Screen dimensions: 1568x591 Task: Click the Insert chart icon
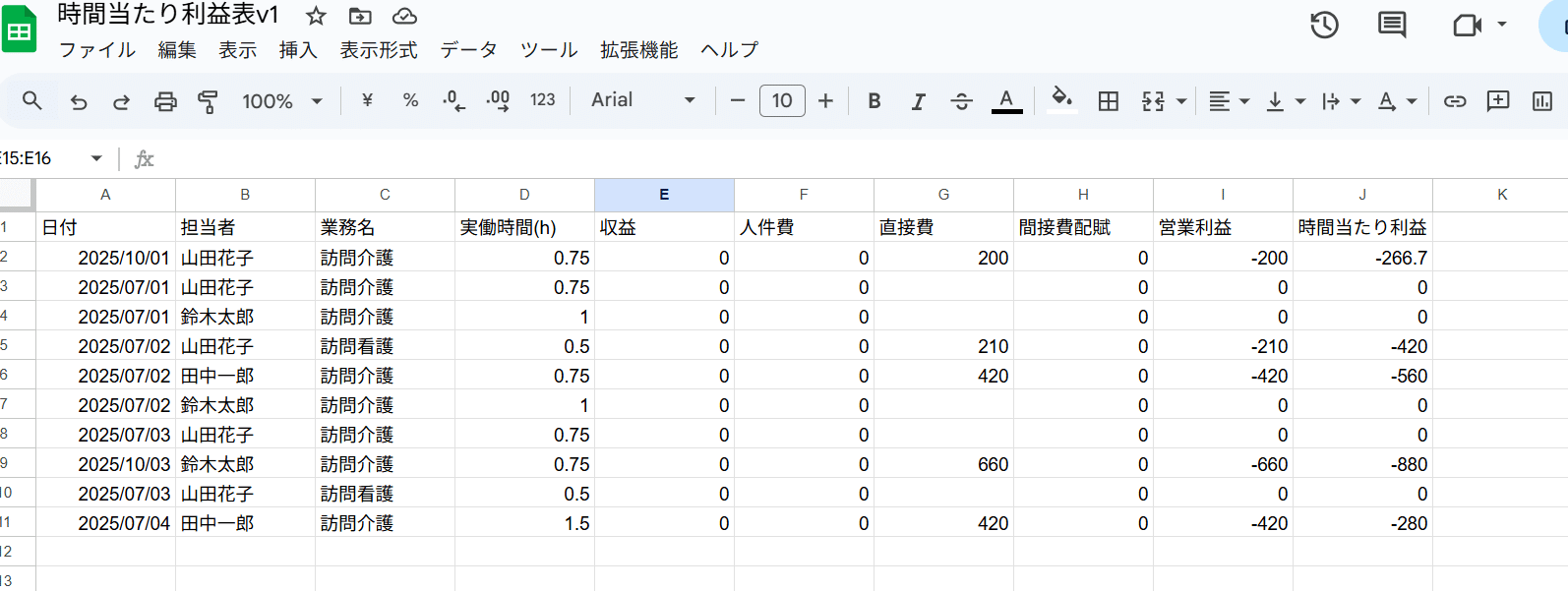[x=1541, y=101]
